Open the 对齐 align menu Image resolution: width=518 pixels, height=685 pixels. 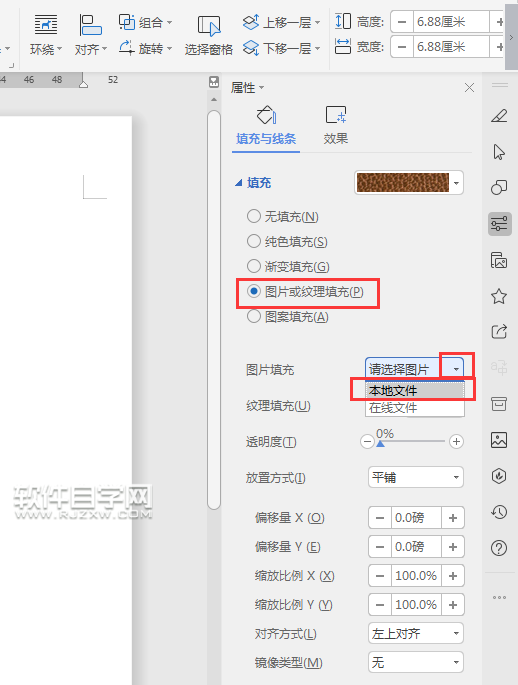pos(90,35)
